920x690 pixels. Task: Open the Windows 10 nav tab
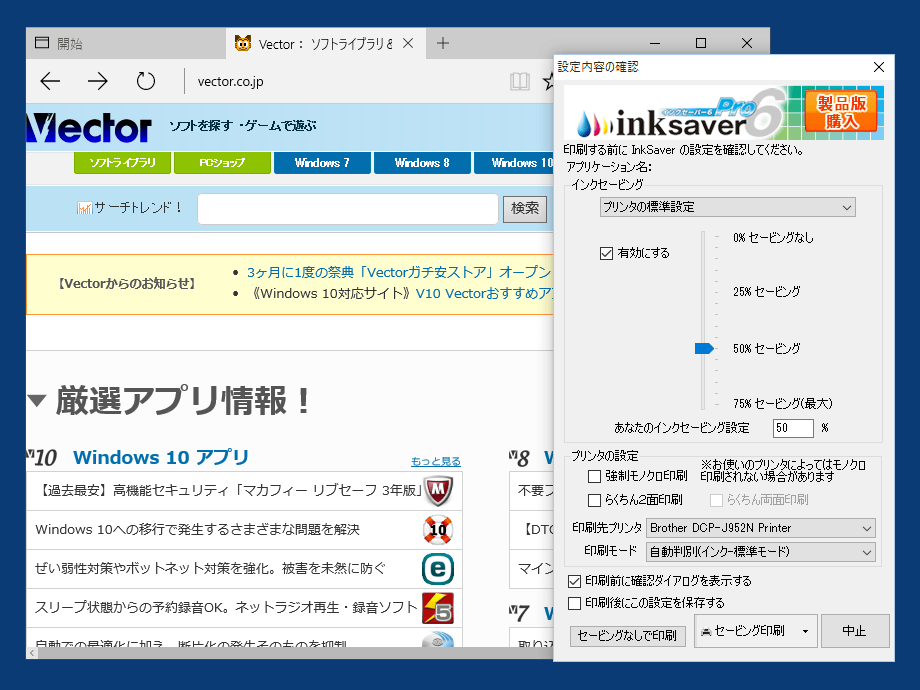pos(514,163)
